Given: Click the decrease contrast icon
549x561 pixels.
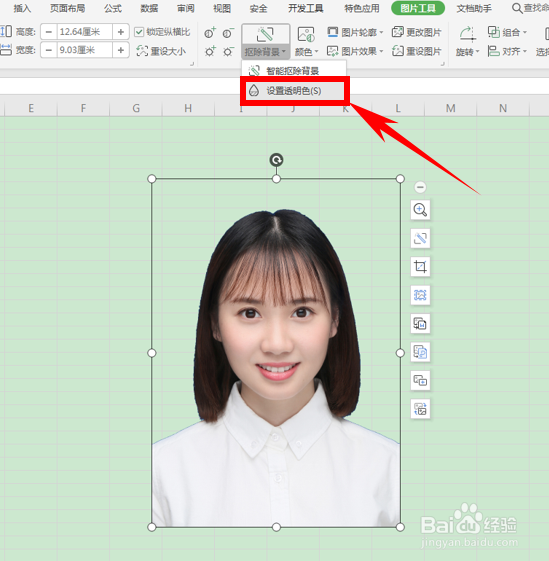Looking at the screenshot, I should coord(228,33).
